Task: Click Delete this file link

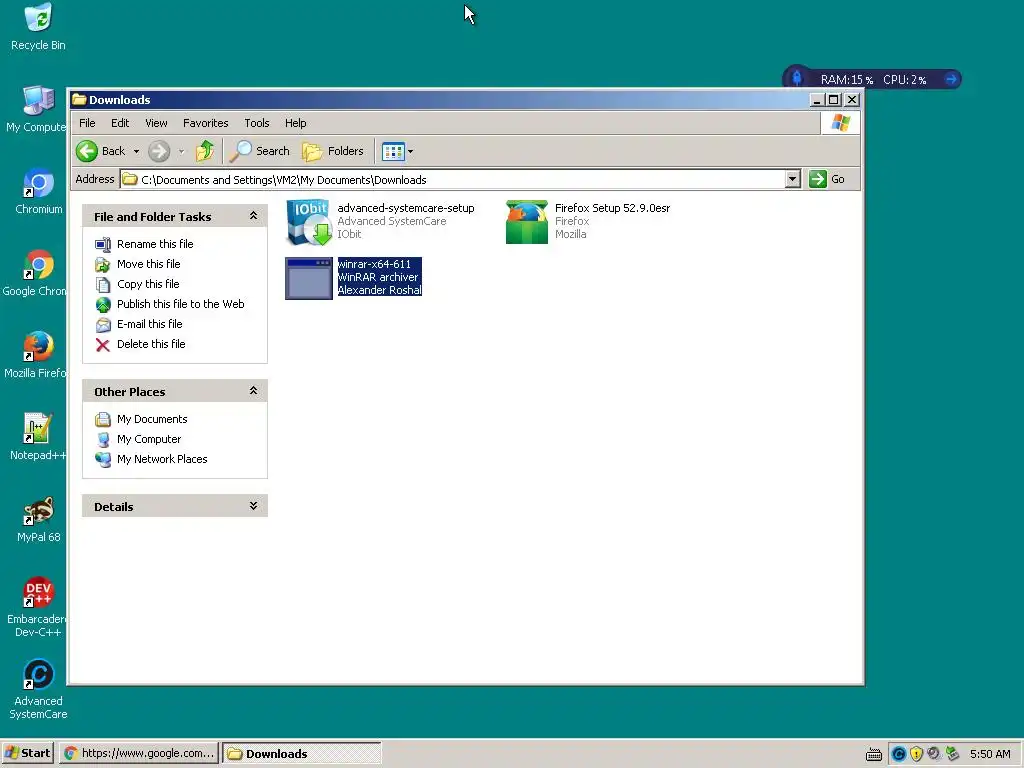Action: pos(151,344)
